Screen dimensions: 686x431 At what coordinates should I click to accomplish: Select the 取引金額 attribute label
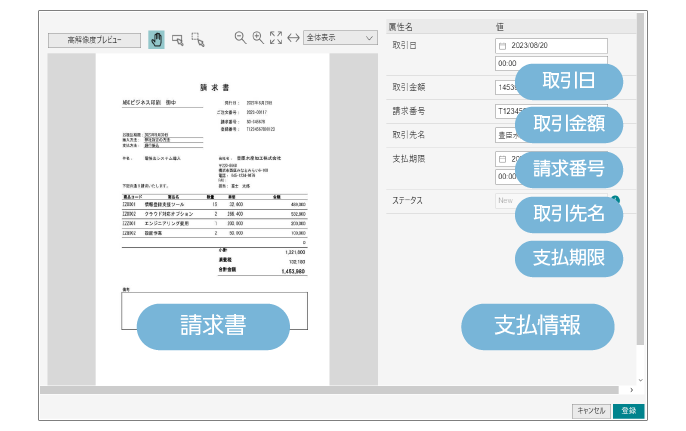pos(409,87)
